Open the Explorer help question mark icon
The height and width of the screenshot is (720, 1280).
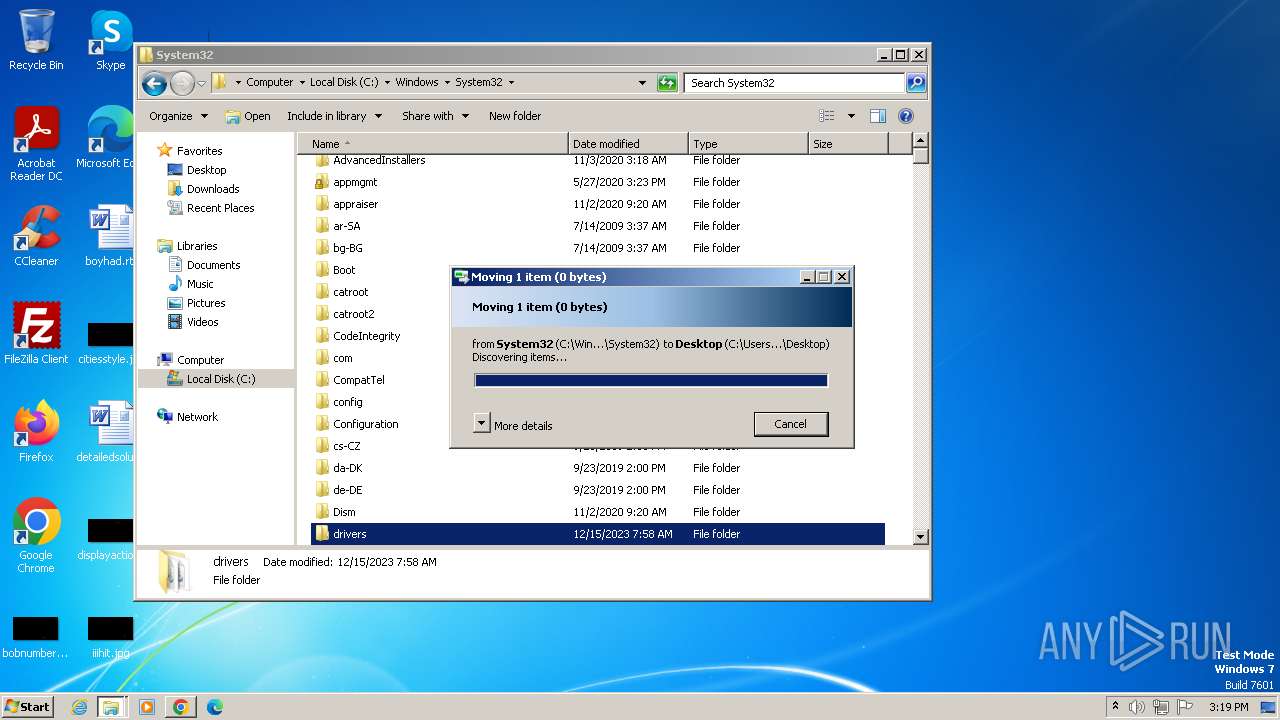coord(906,116)
